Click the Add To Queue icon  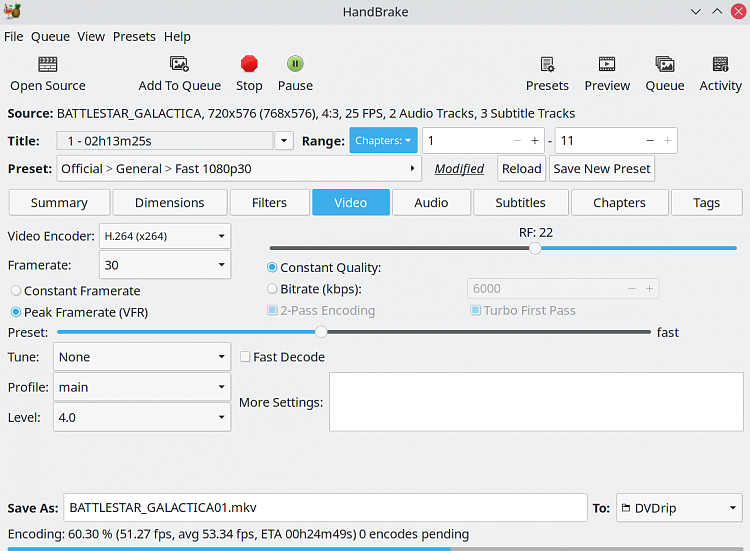click(179, 64)
